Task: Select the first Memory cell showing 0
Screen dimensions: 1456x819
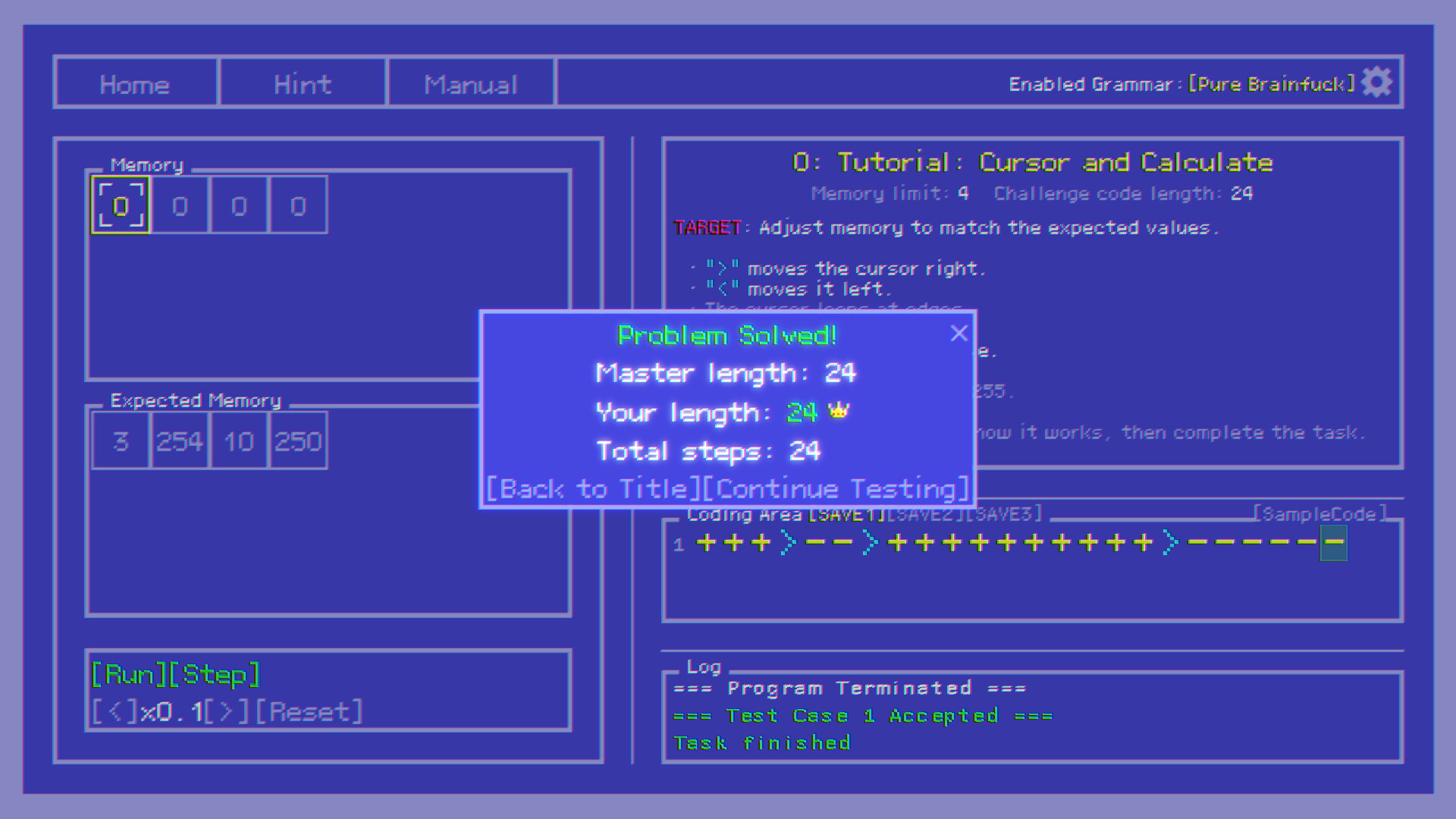Action: (119, 205)
